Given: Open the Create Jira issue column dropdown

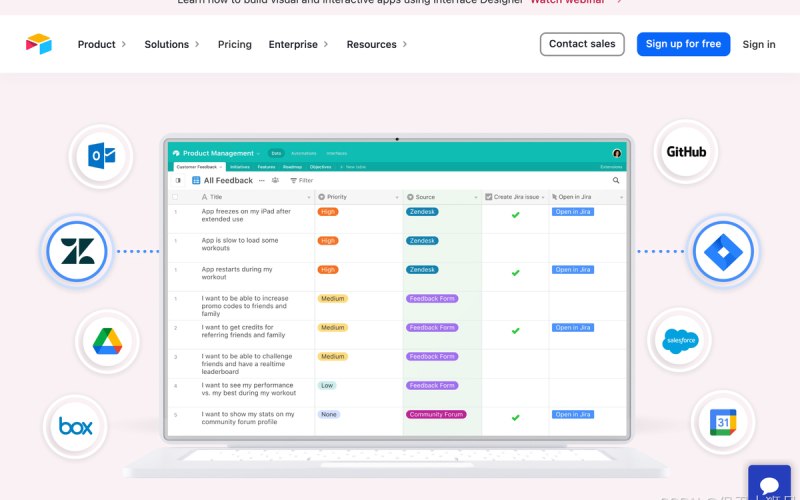Looking at the screenshot, I should pyautogui.click(x=543, y=197).
